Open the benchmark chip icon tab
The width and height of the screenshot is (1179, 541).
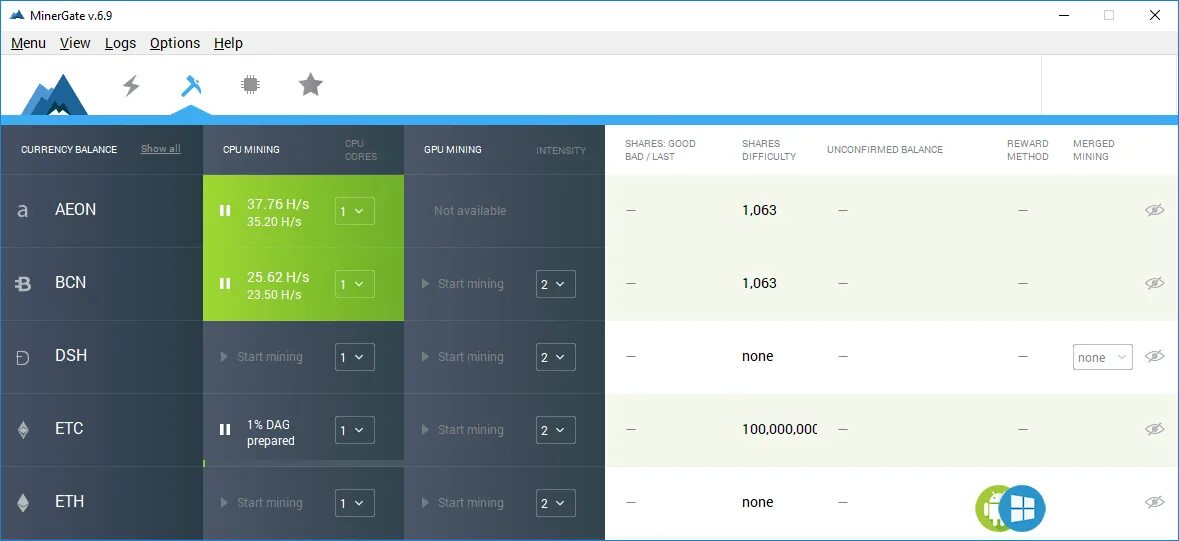pyautogui.click(x=250, y=84)
